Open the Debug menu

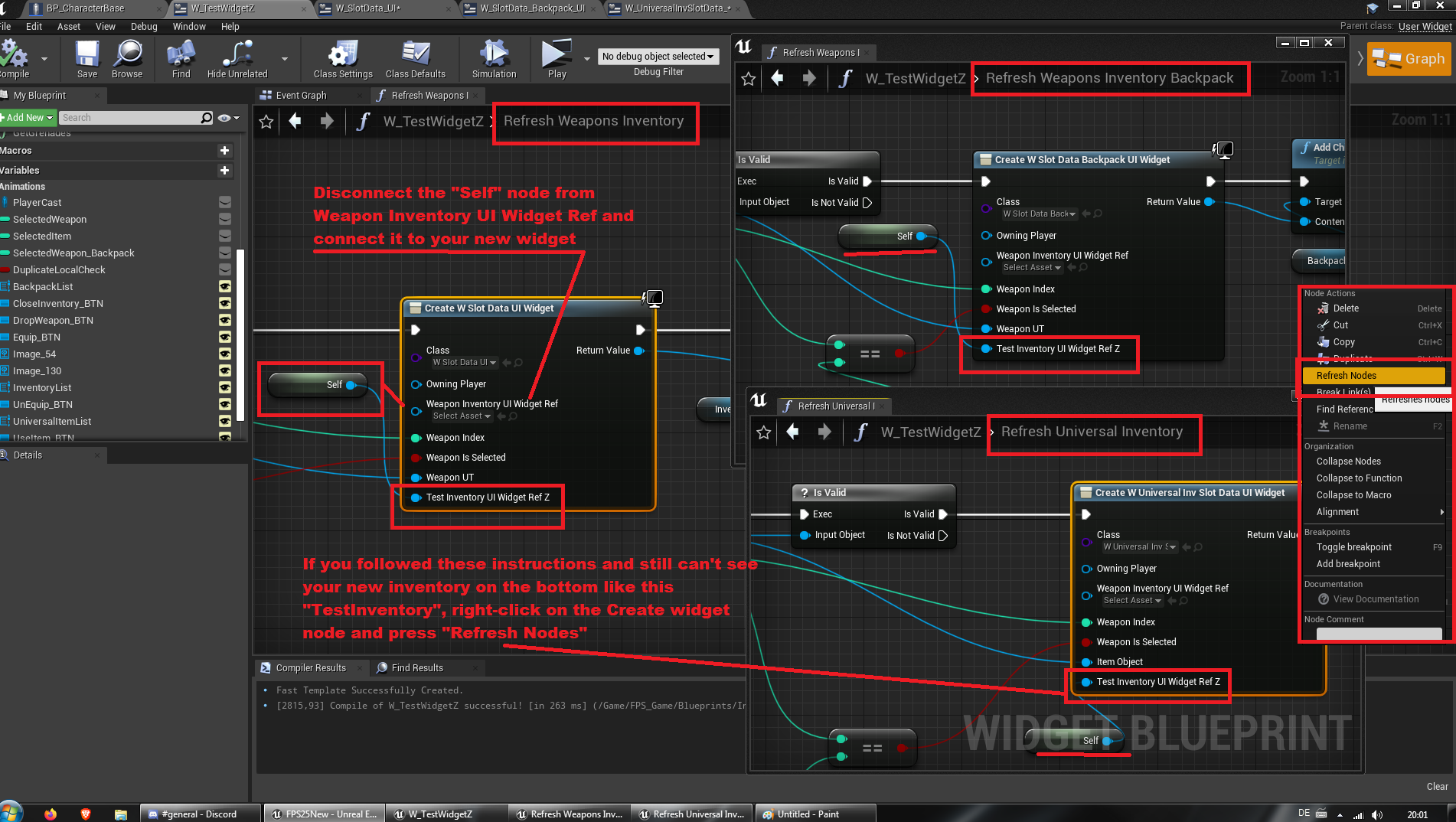pos(144,26)
